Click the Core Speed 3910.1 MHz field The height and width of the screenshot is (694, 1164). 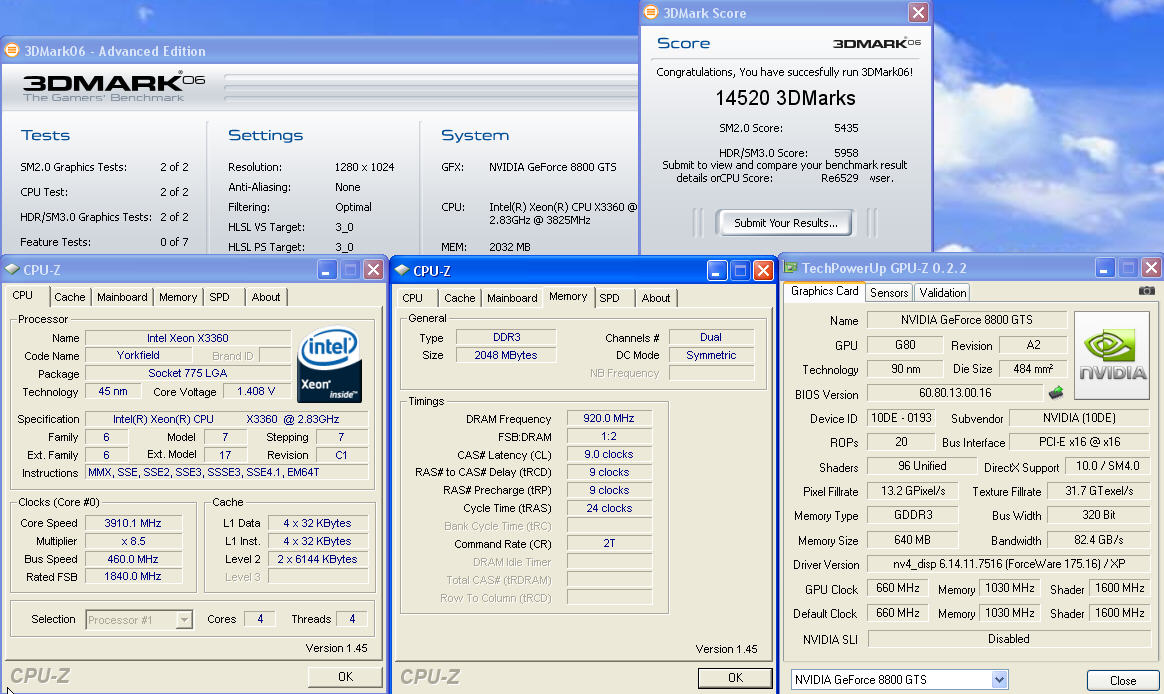pos(133,523)
